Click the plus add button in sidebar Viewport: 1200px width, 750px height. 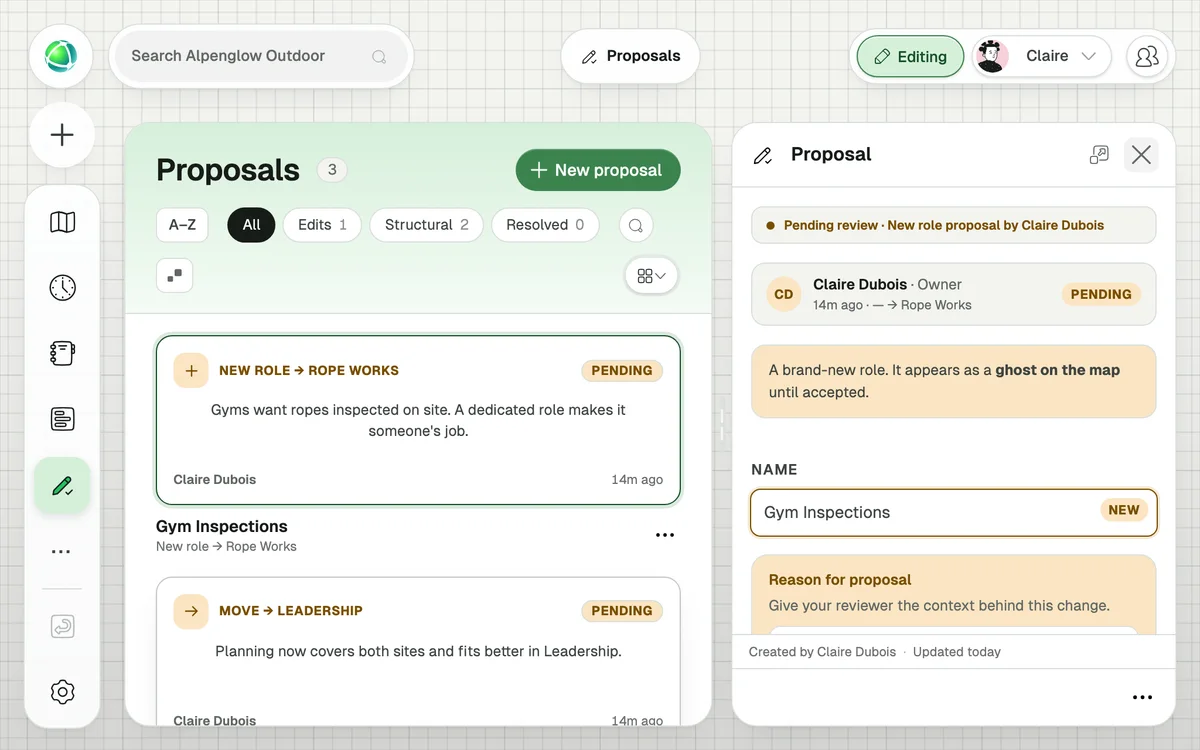pos(62,135)
